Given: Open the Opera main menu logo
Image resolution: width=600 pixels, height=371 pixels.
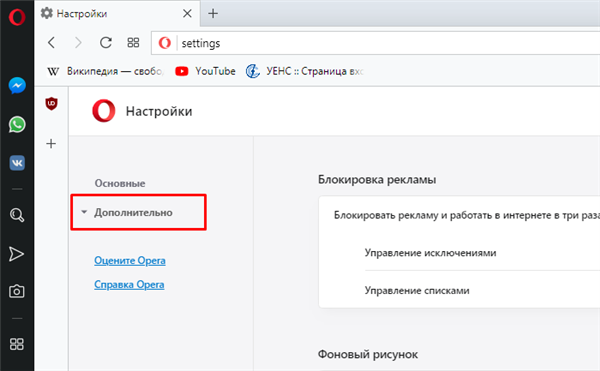Looking at the screenshot, I should tap(17, 17).
